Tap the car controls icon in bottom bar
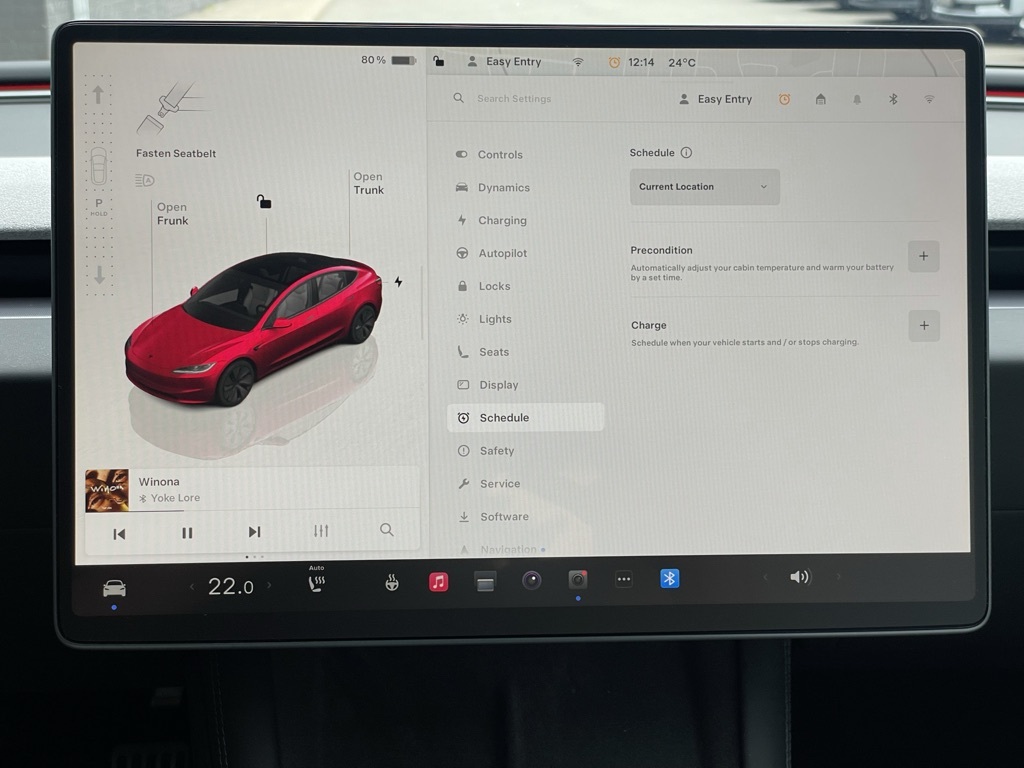Image resolution: width=1024 pixels, height=768 pixels. 115,588
